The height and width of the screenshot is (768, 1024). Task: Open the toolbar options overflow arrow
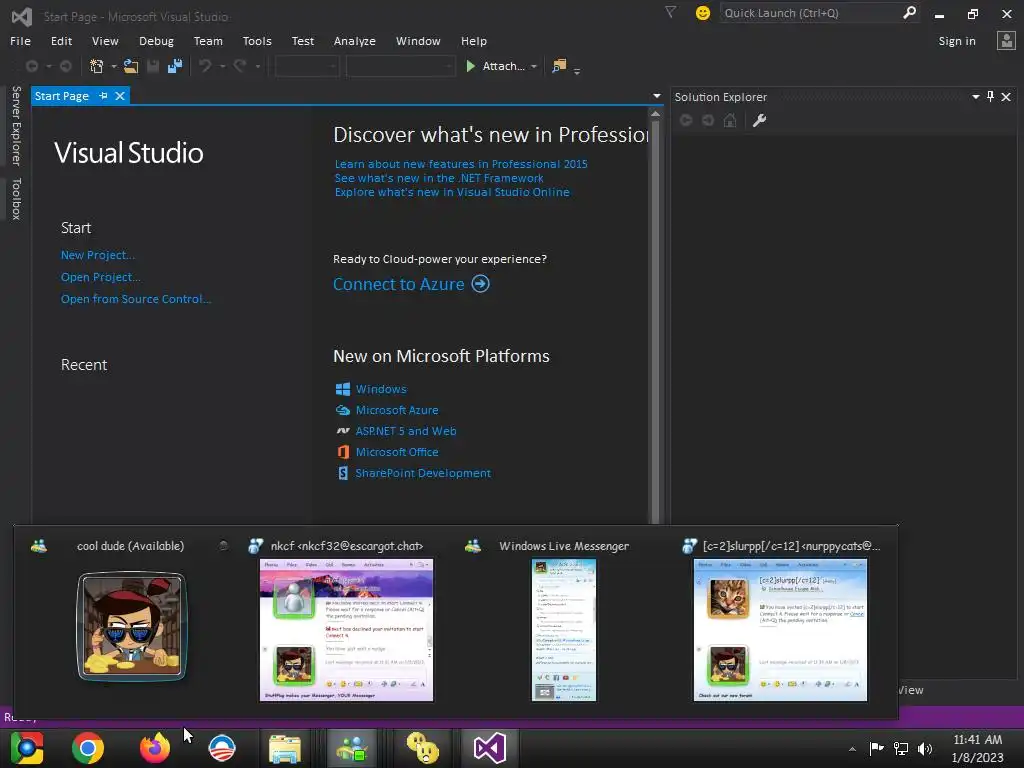pos(577,69)
